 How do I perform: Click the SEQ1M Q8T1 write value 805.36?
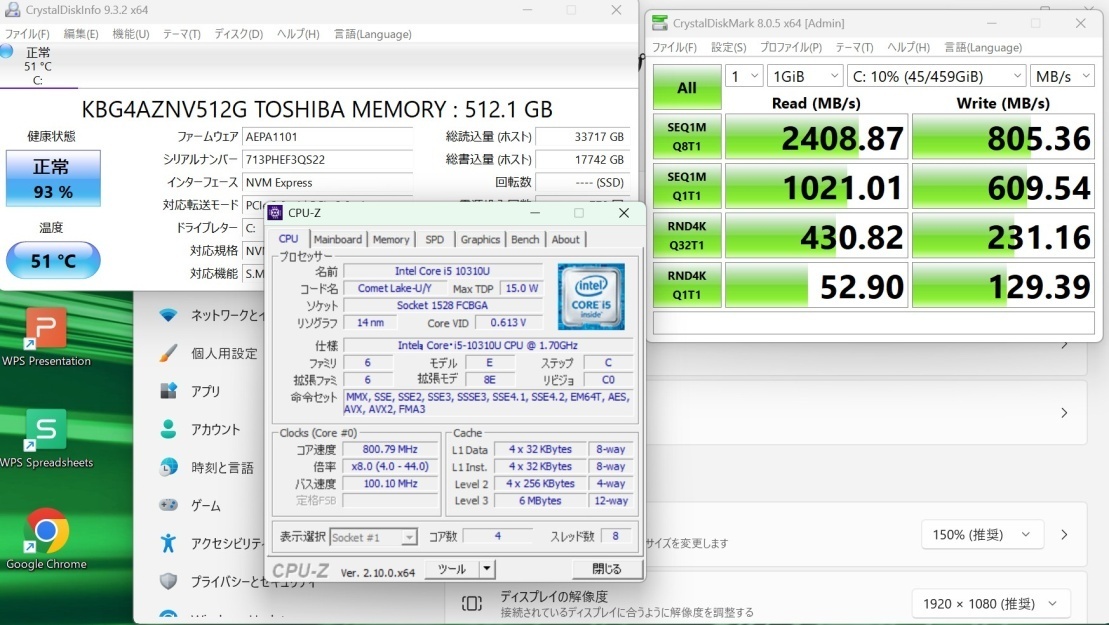[1003, 137]
